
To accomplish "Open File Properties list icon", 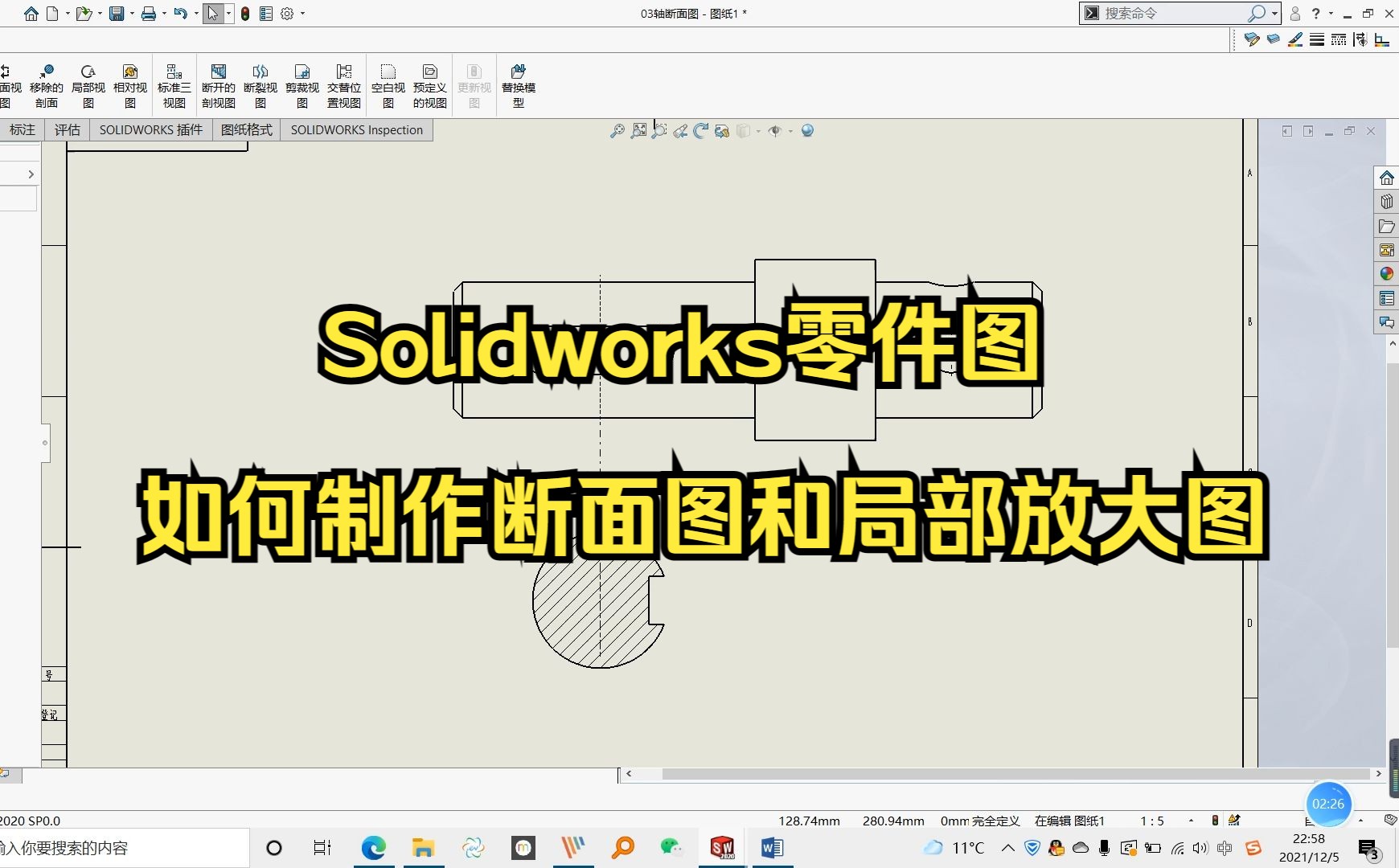I will click(x=266, y=14).
